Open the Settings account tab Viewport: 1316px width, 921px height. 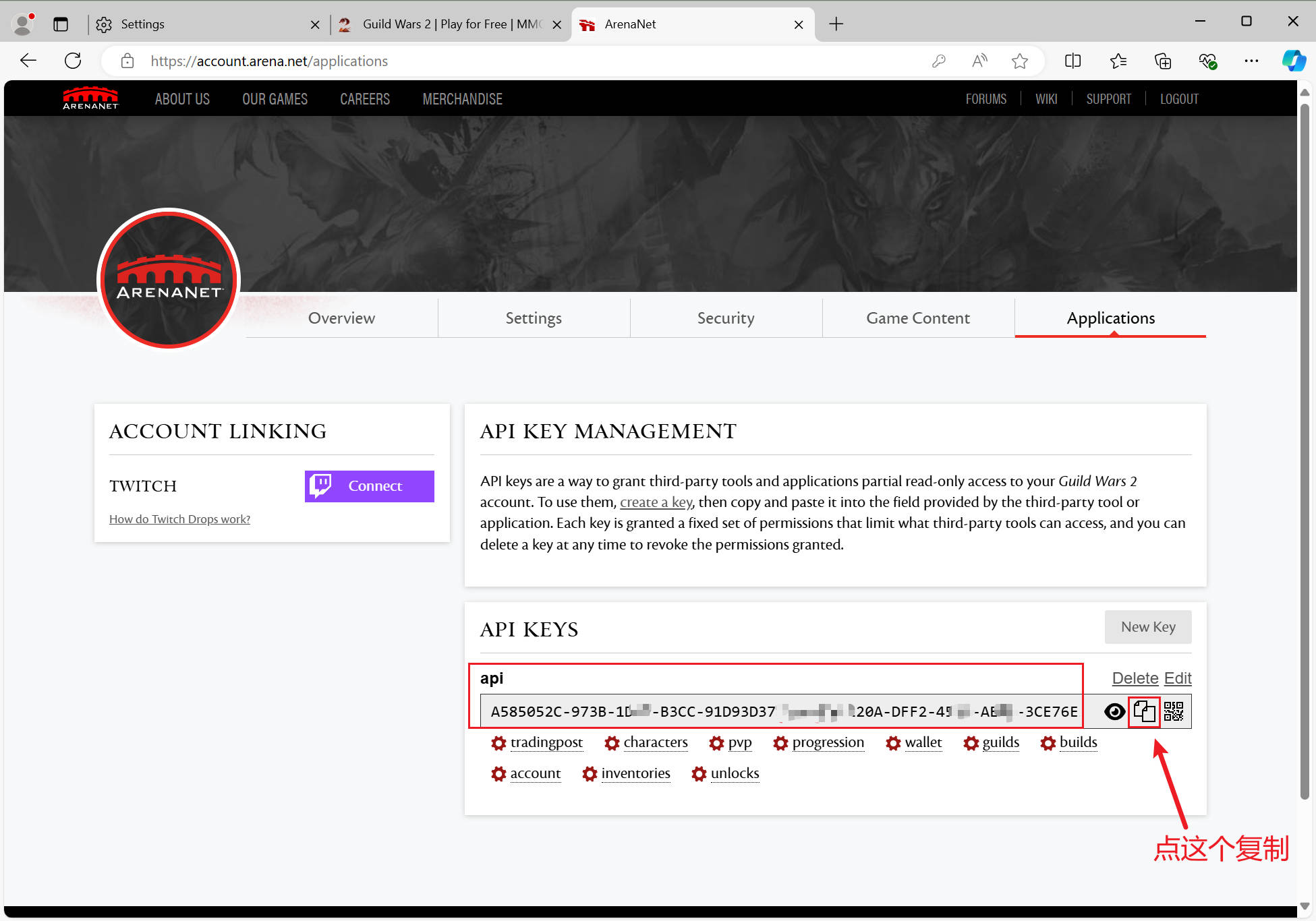[x=534, y=318]
